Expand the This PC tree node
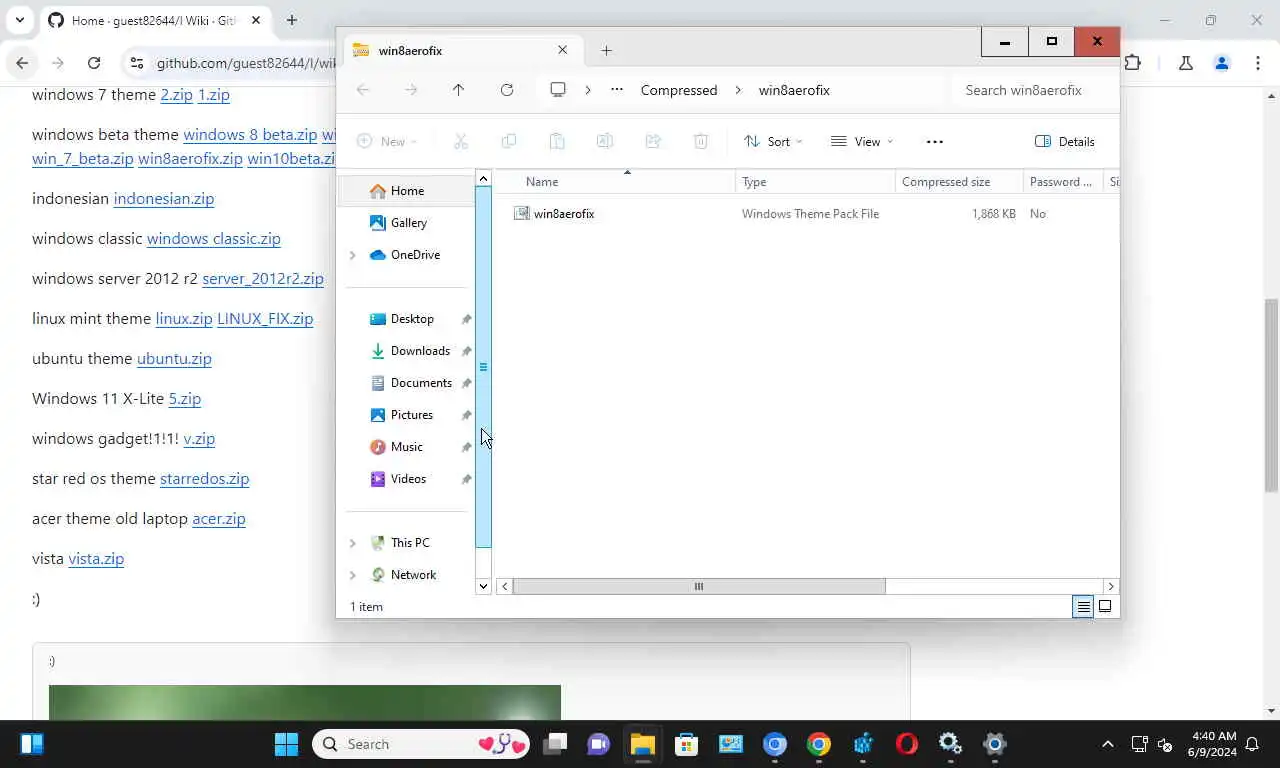 click(x=352, y=543)
